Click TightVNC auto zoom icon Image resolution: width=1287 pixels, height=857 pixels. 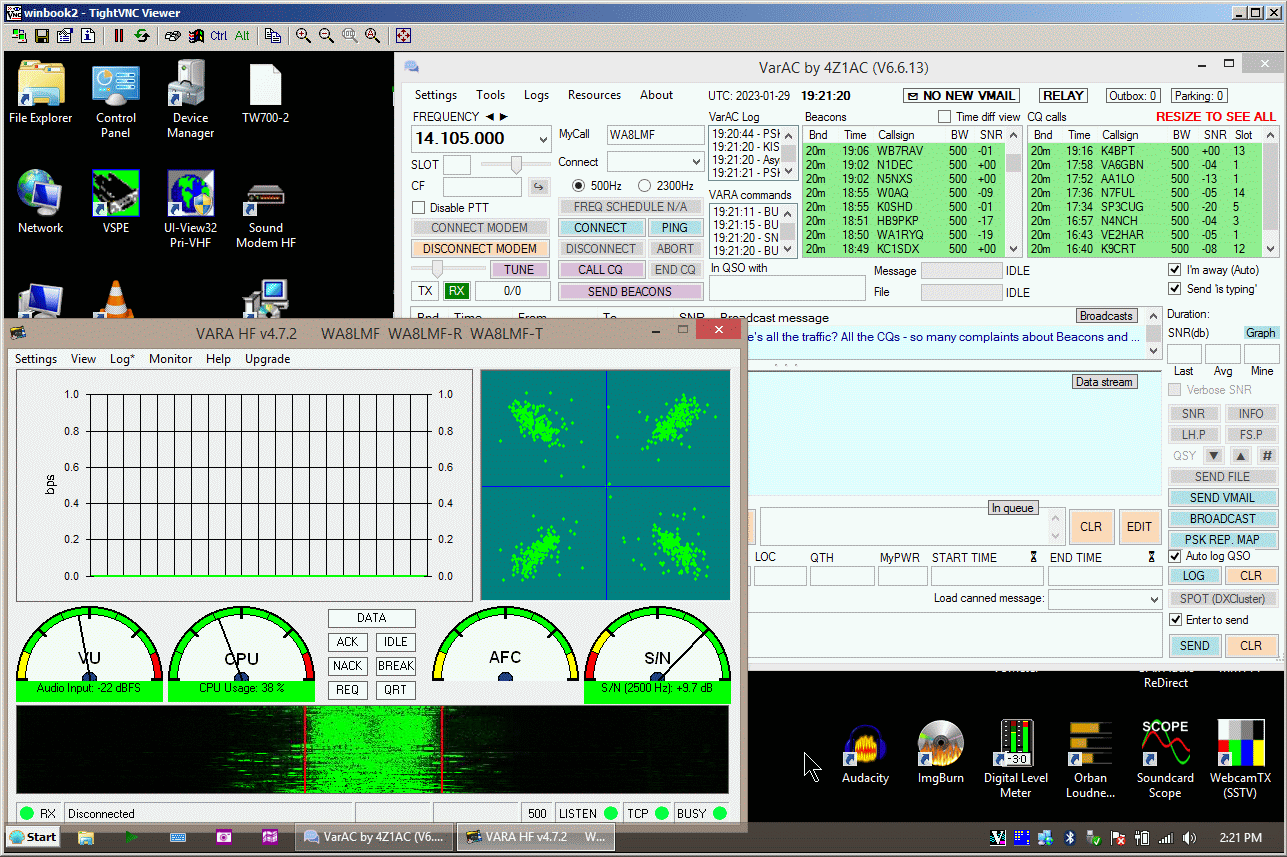[373, 35]
